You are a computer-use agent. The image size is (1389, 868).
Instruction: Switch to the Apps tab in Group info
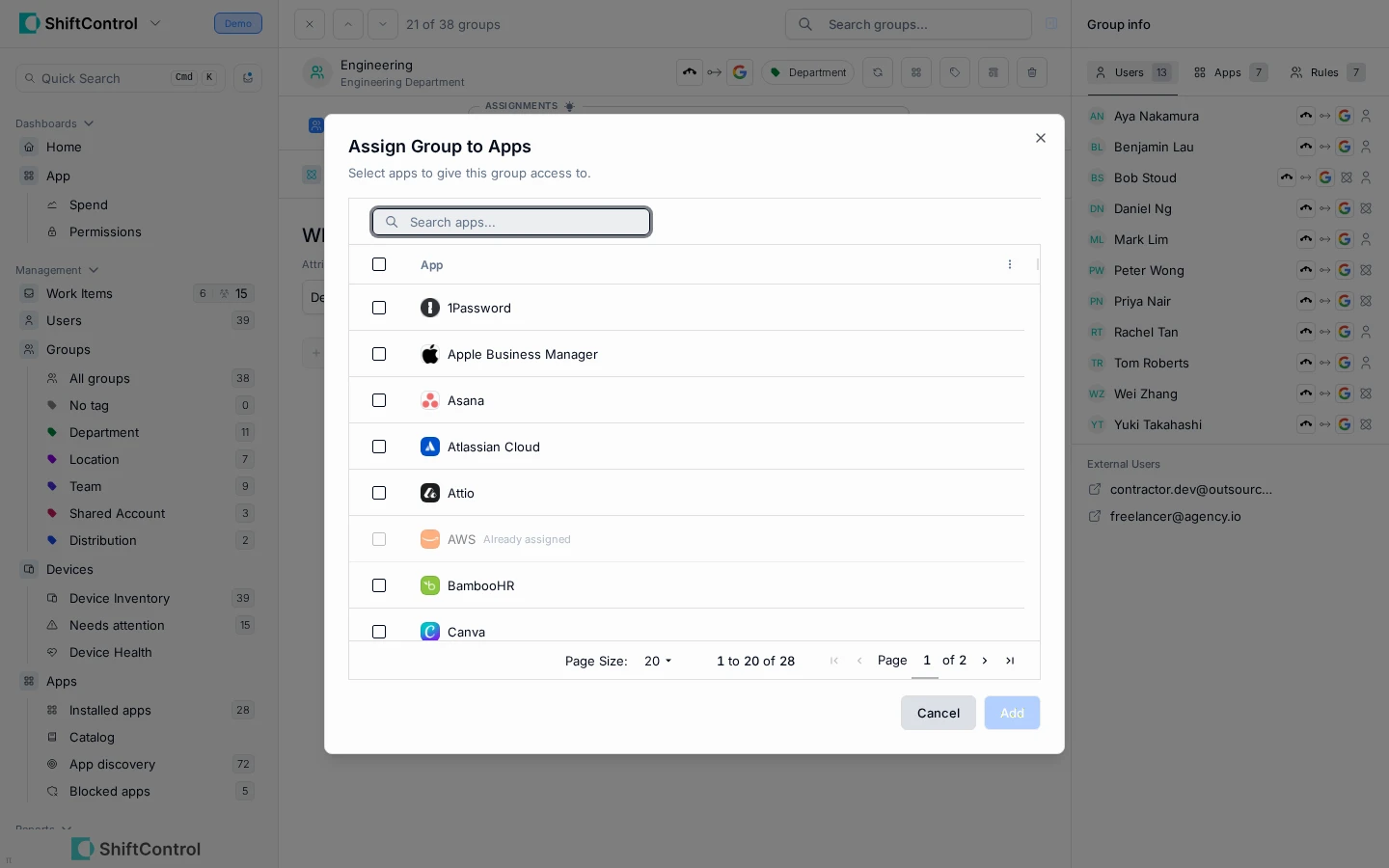pos(1229,72)
